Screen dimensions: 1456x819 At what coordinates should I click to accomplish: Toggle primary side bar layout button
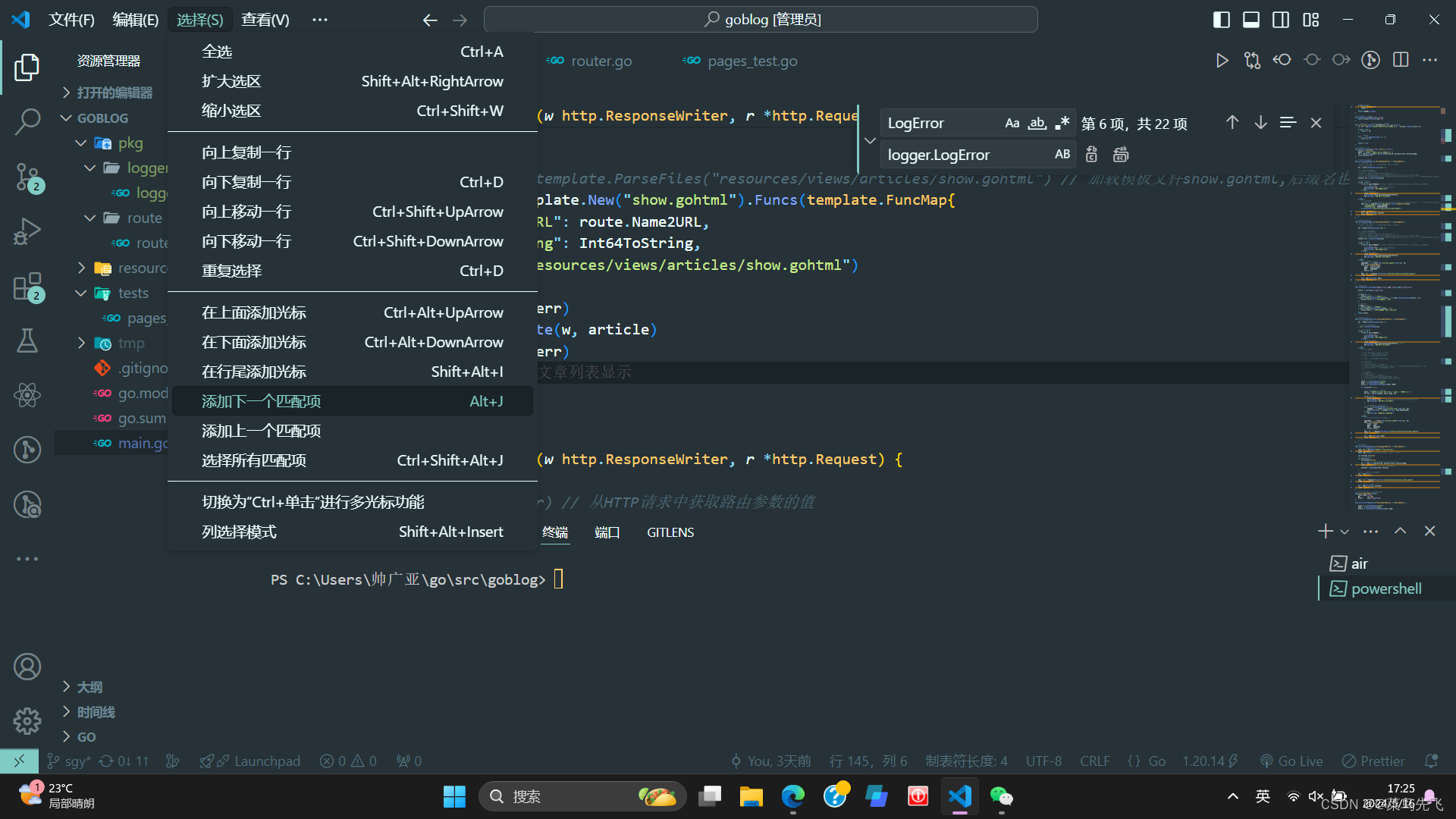point(1222,20)
